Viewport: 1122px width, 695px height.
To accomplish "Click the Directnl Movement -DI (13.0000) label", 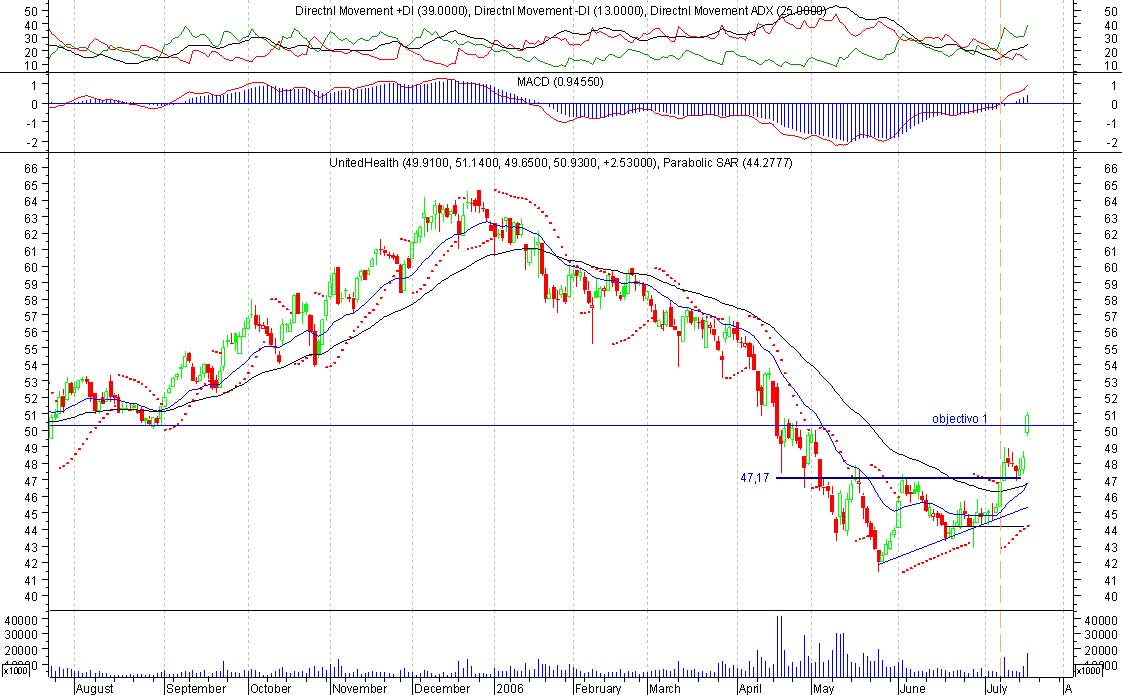I will pyautogui.click(x=558, y=11).
